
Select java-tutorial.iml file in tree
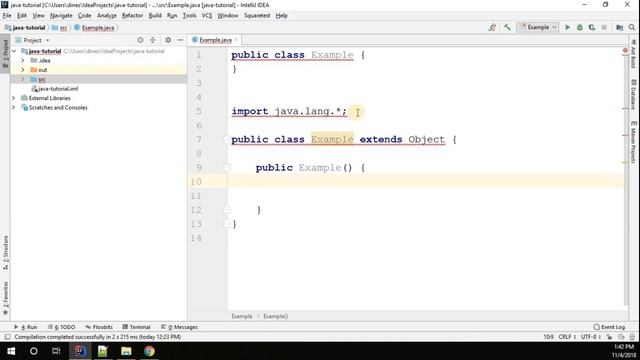pos(55,89)
